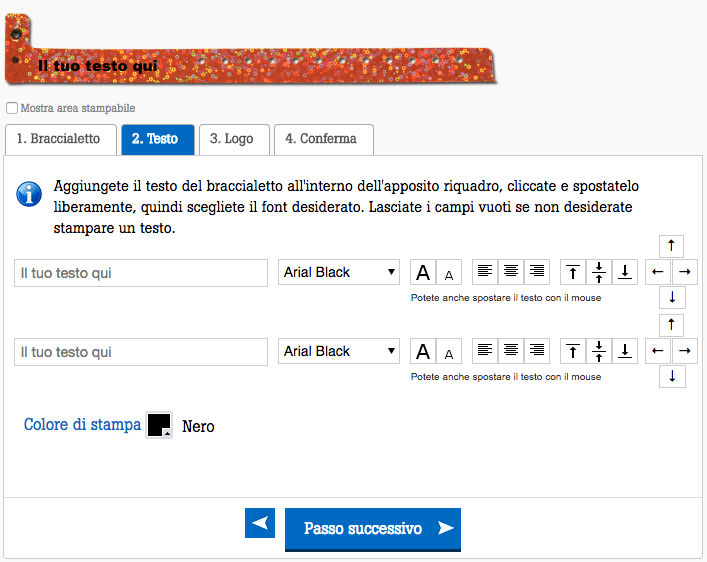Increase font size for first text line
The height and width of the screenshot is (562, 707).
[x=422, y=272]
